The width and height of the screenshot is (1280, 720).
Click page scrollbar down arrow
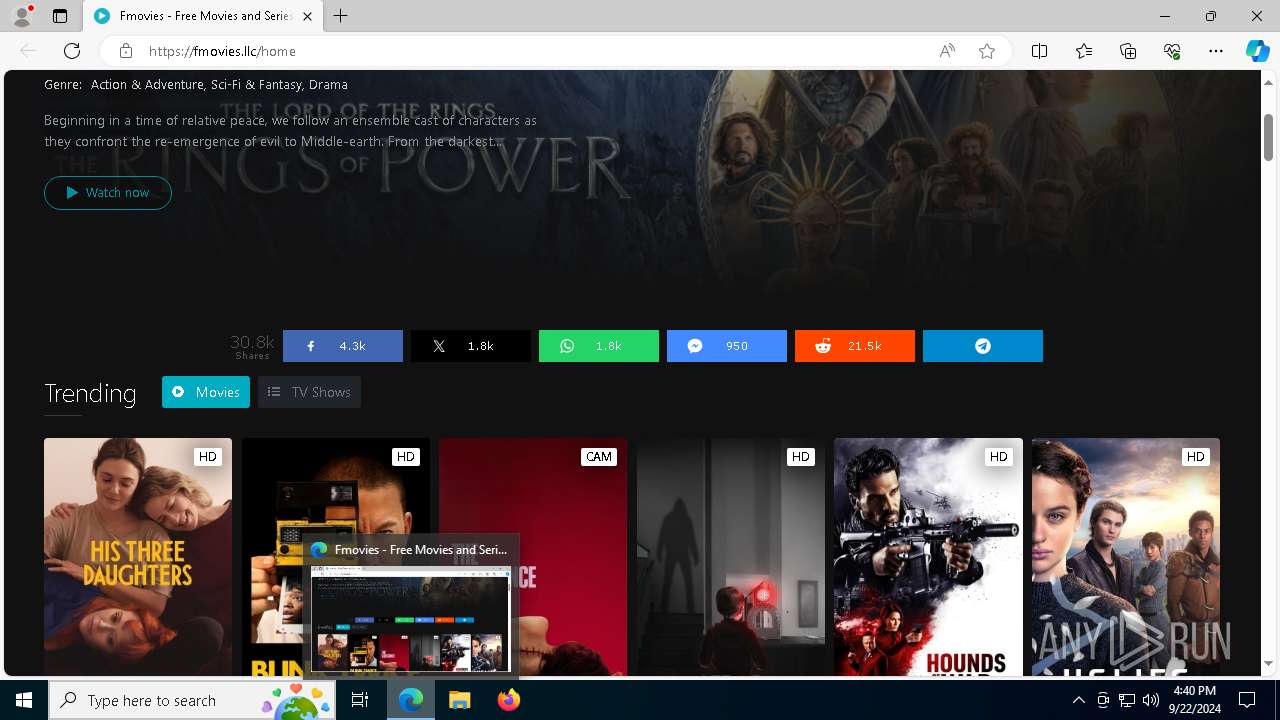[x=1268, y=664]
